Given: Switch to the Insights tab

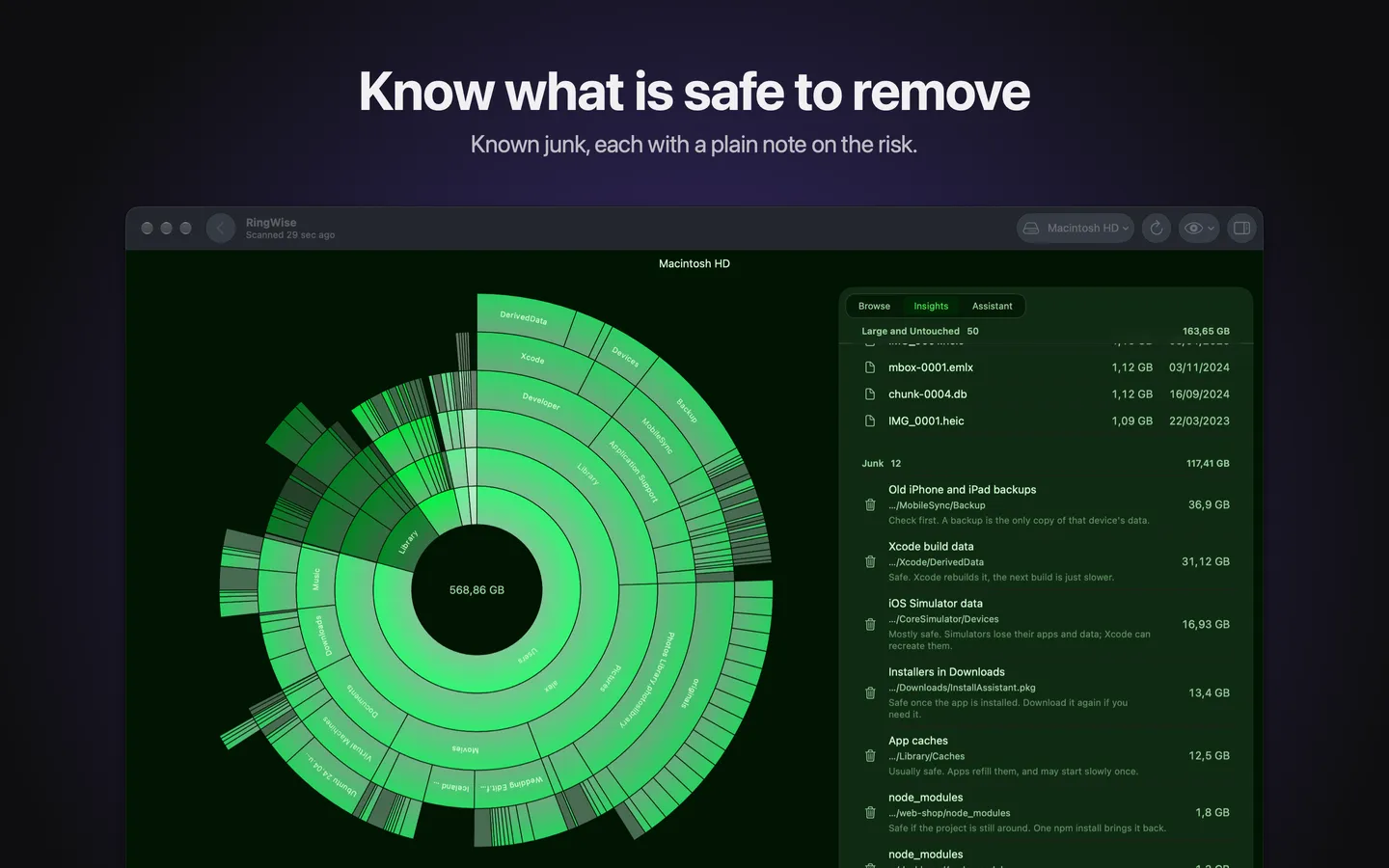Looking at the screenshot, I should point(931,306).
